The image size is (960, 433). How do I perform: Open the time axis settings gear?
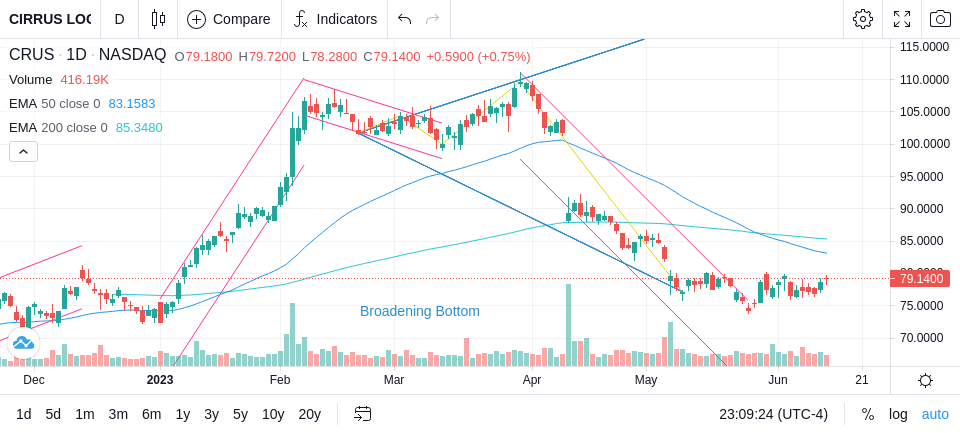[925, 380]
